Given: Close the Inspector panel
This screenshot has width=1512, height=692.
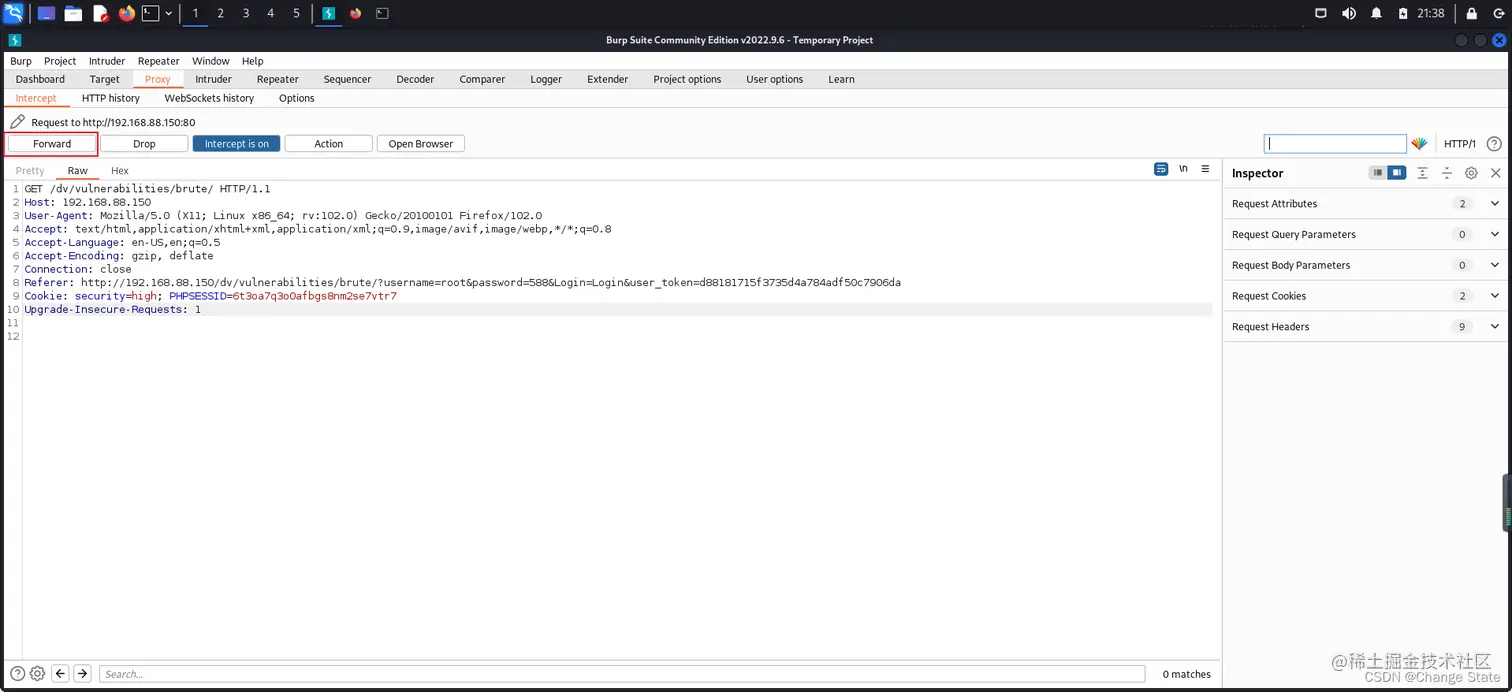Looking at the screenshot, I should (x=1496, y=173).
